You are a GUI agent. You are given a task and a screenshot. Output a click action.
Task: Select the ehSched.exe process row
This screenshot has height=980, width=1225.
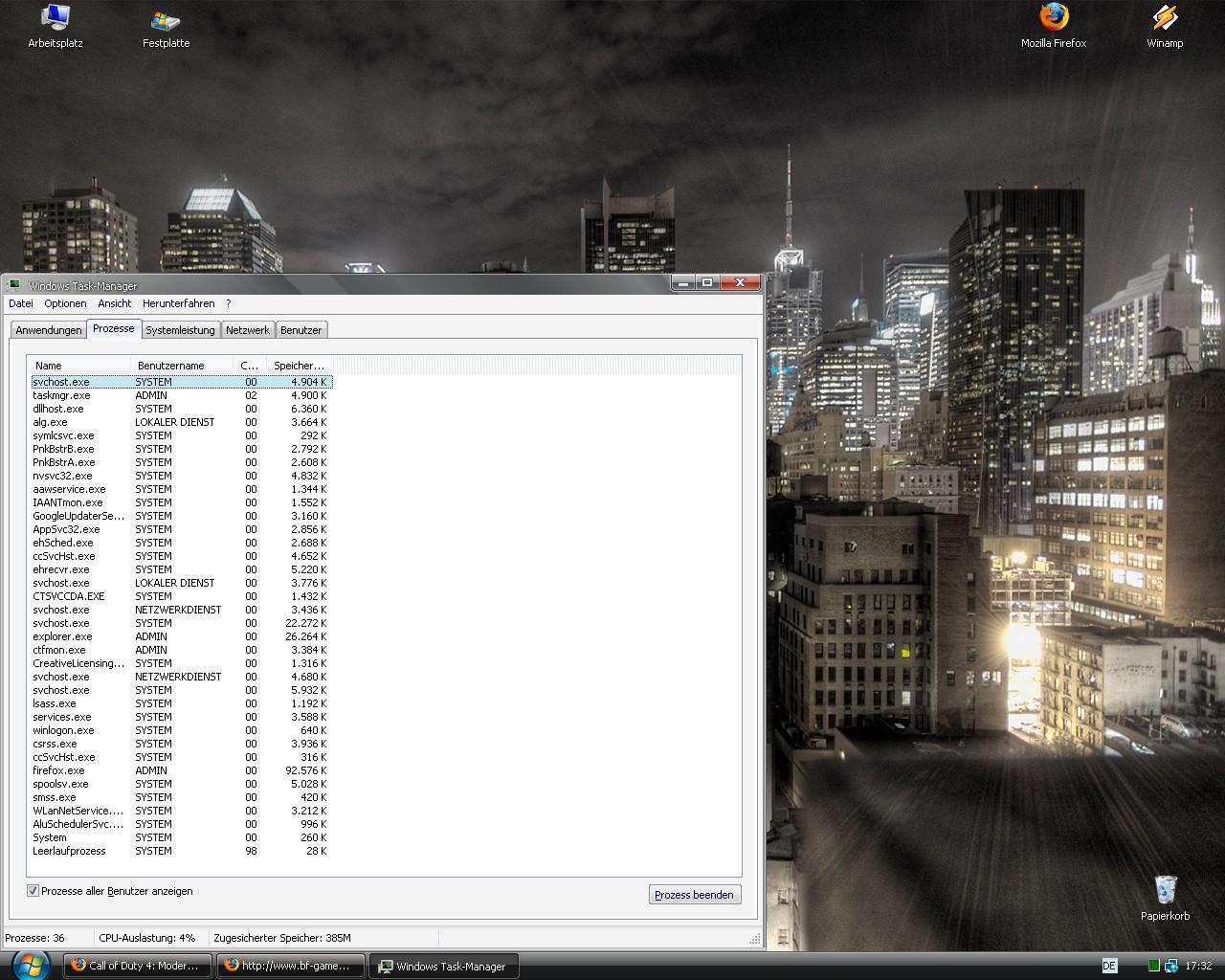click(x=180, y=543)
